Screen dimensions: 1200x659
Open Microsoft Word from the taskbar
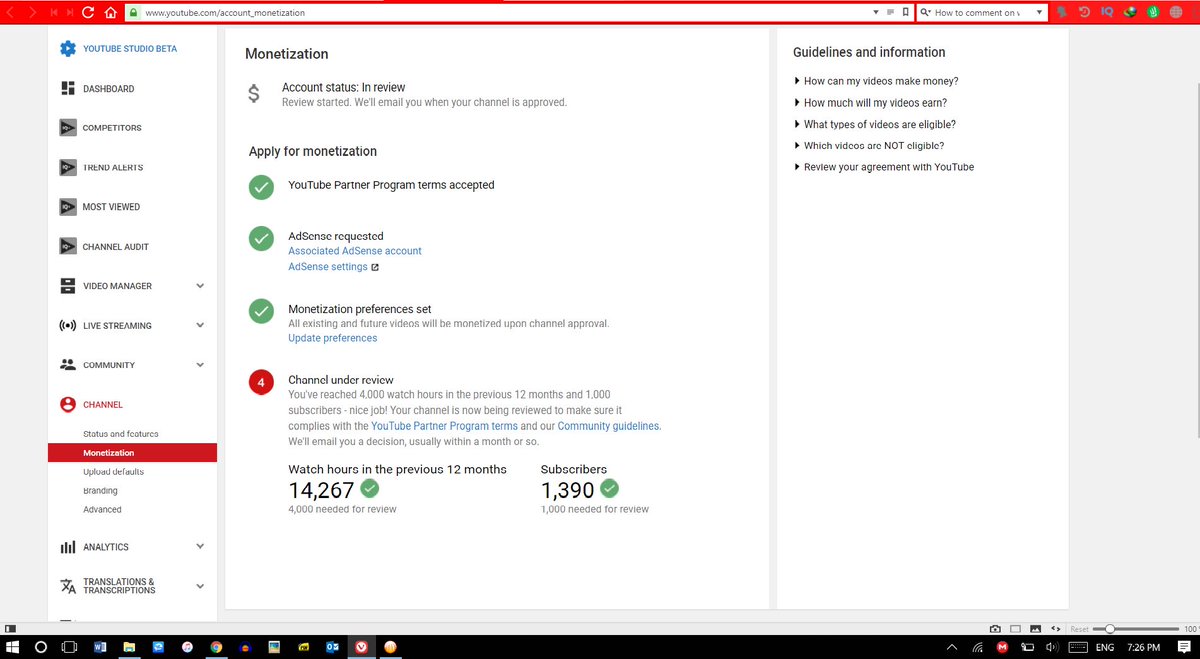[x=100, y=648]
